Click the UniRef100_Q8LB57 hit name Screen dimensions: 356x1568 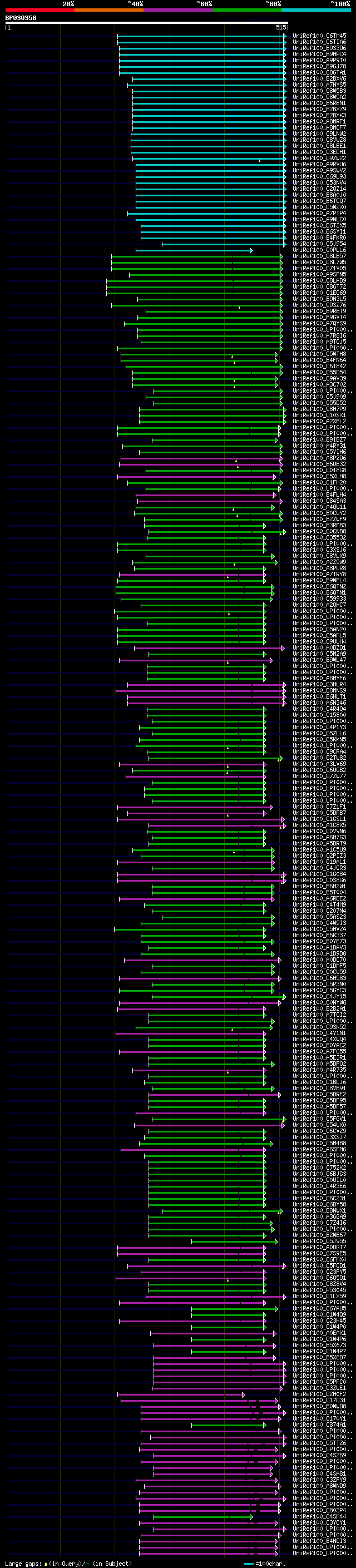(319, 256)
